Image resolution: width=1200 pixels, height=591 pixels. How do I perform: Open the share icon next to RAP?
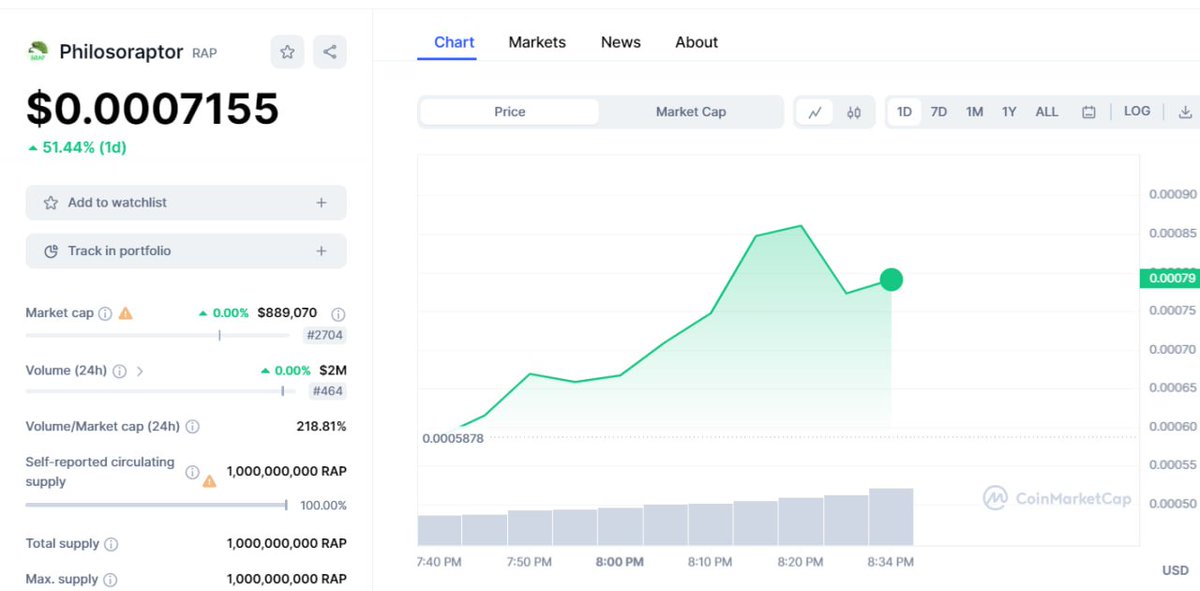click(330, 52)
